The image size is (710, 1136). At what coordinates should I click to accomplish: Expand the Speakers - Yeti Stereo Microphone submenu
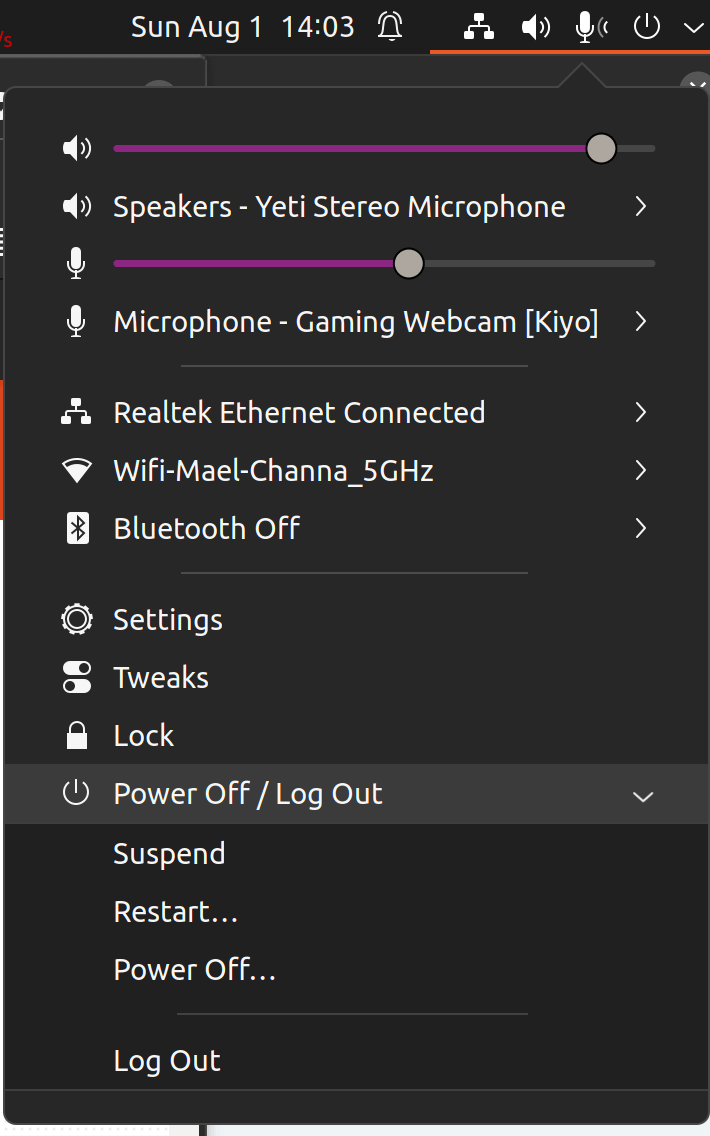[x=640, y=206]
